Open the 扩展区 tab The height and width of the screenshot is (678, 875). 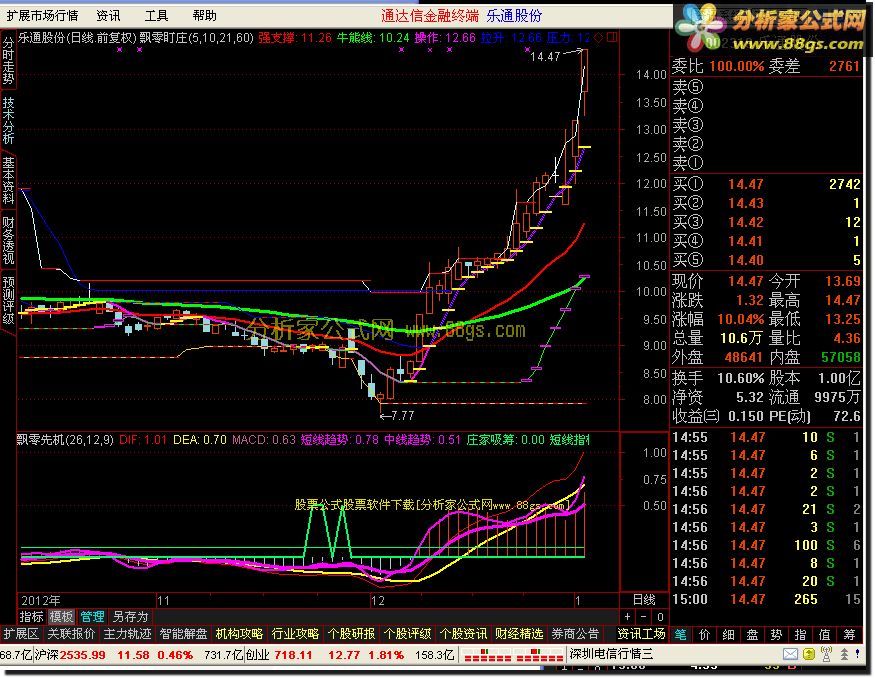[21, 634]
